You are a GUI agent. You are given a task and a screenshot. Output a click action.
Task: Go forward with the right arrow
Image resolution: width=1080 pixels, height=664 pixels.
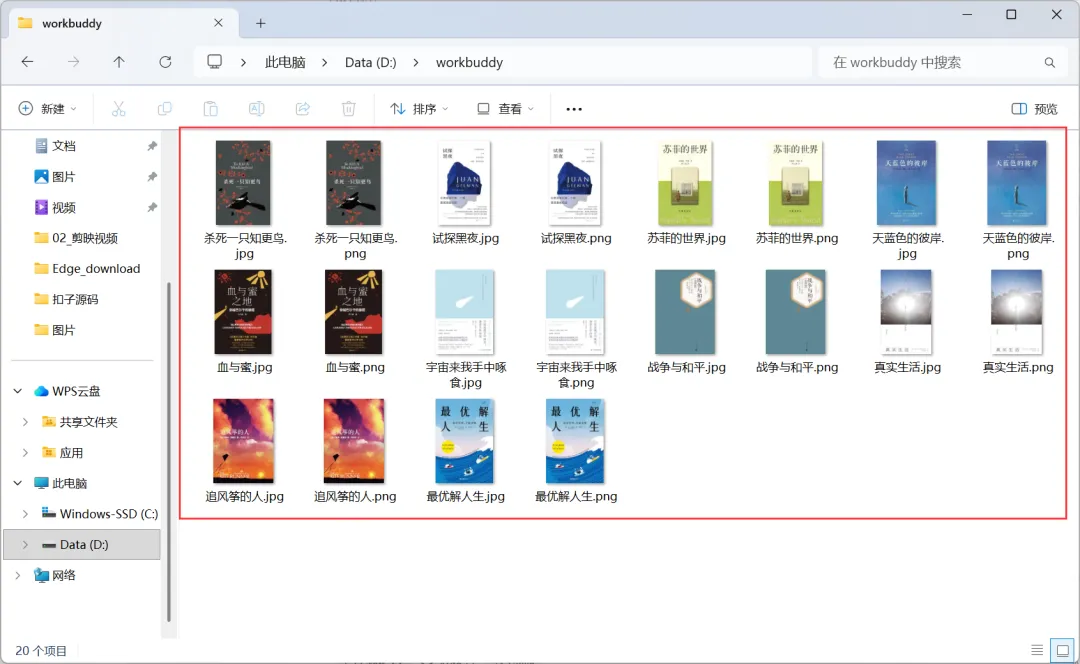(73, 62)
